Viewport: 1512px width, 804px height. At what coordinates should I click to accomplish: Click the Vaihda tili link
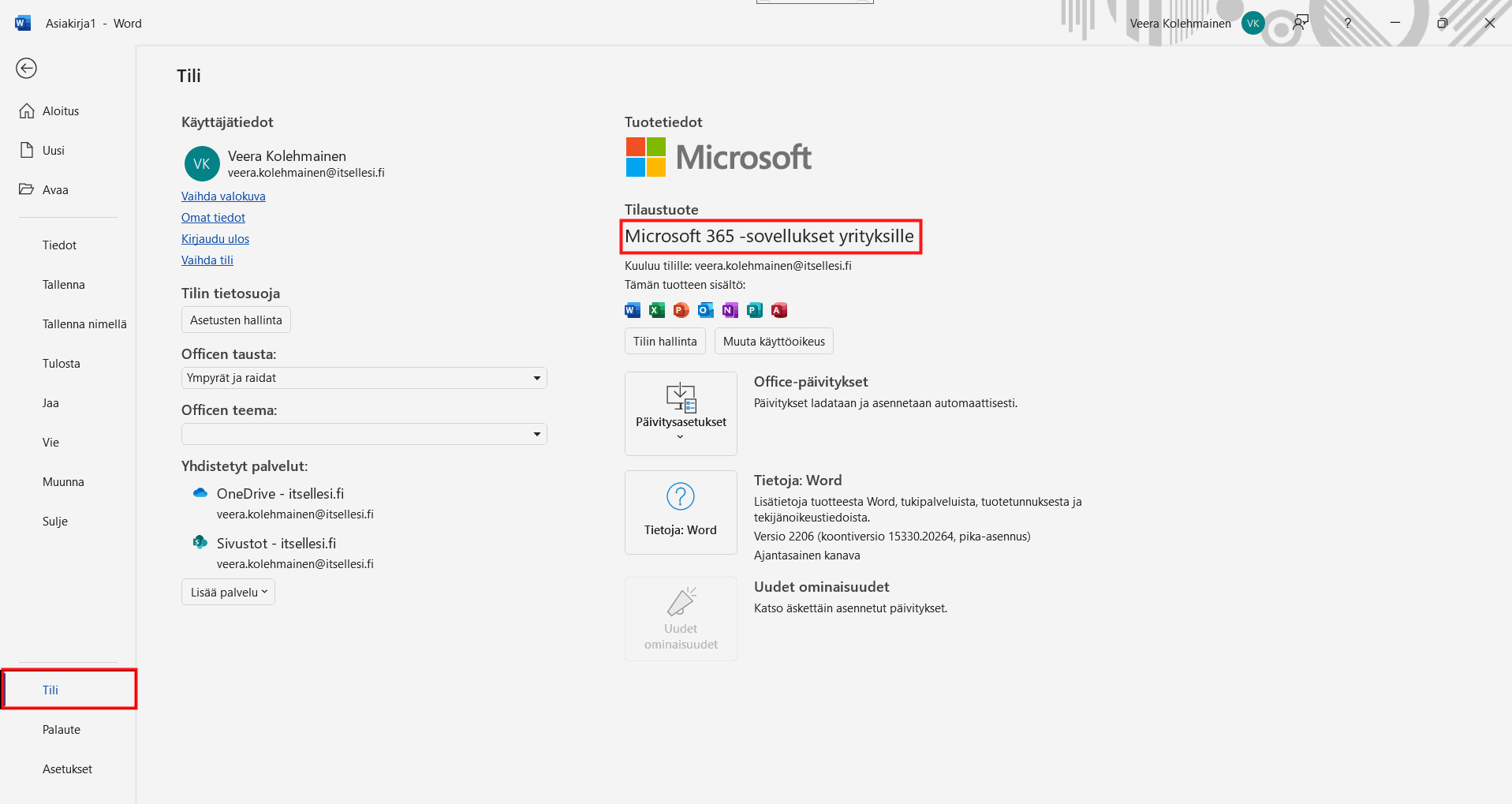207,260
